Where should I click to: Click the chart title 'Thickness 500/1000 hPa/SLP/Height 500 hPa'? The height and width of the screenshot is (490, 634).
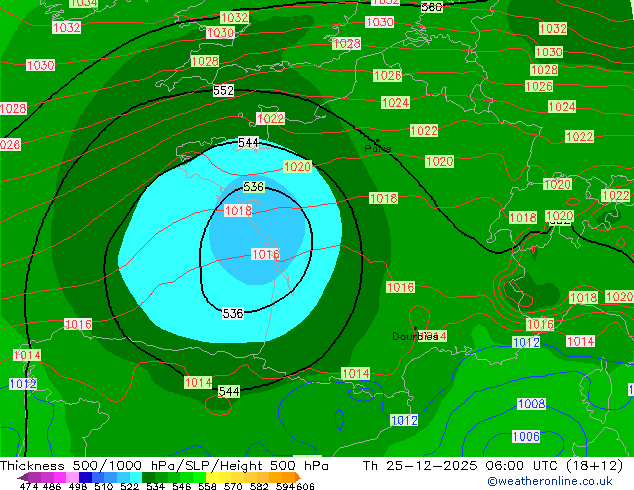165,466
